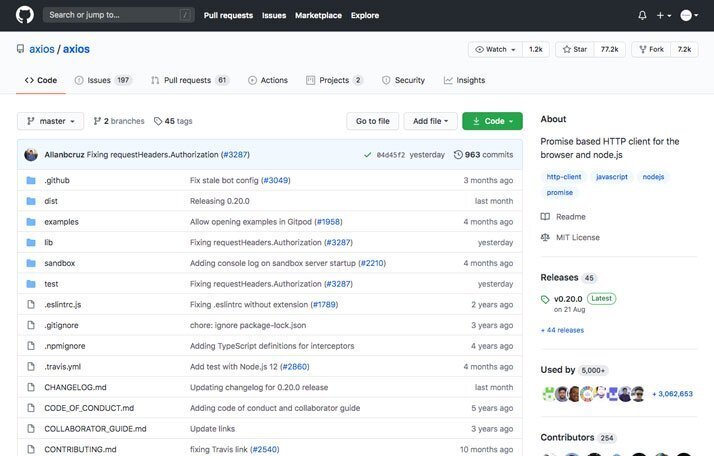714x456 pixels.
Task: Open Explore in top navigation
Action: tap(365, 15)
